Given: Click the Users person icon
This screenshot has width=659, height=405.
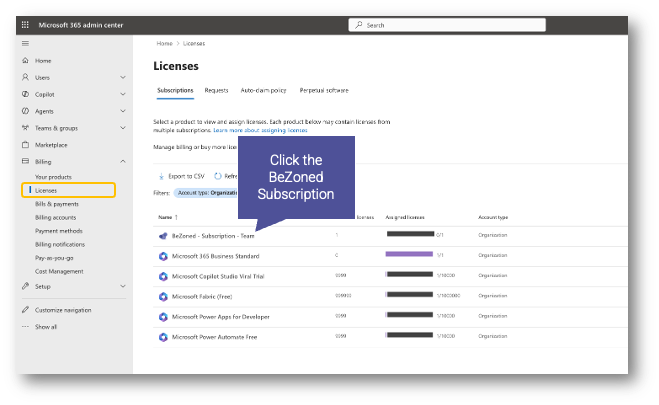Looking at the screenshot, I should pyautogui.click(x=25, y=77).
